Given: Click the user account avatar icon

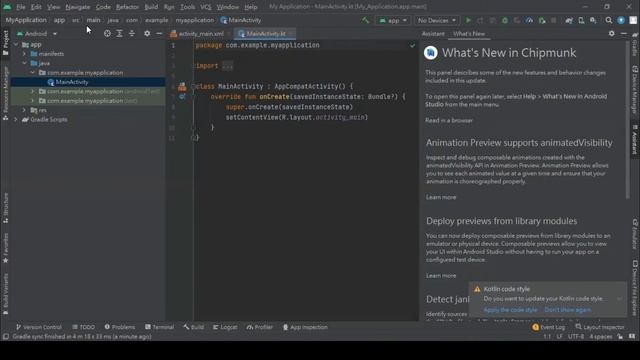Looking at the screenshot, I should click(x=633, y=20).
